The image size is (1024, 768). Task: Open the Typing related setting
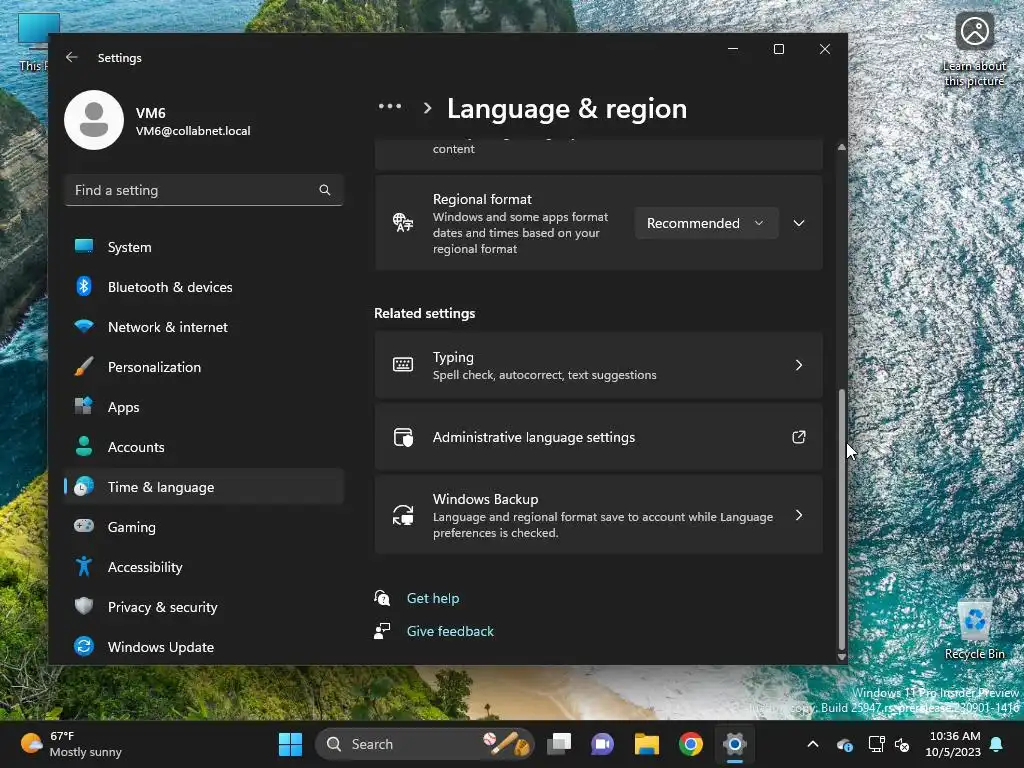coord(598,365)
